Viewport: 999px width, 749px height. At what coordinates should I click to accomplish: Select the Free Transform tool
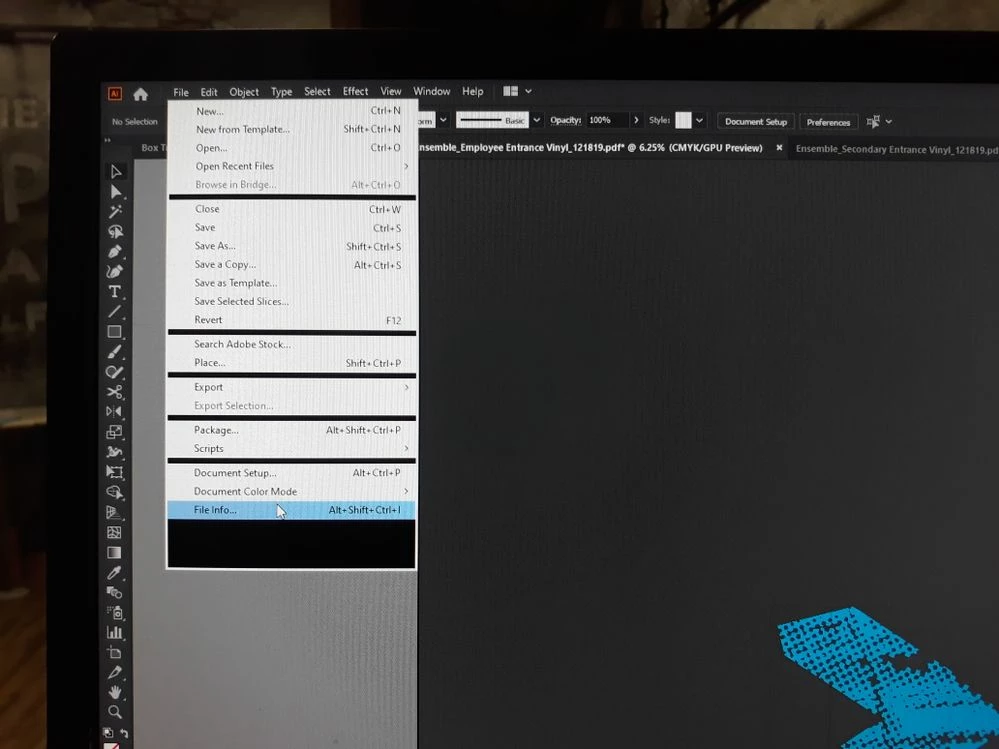[x=114, y=472]
